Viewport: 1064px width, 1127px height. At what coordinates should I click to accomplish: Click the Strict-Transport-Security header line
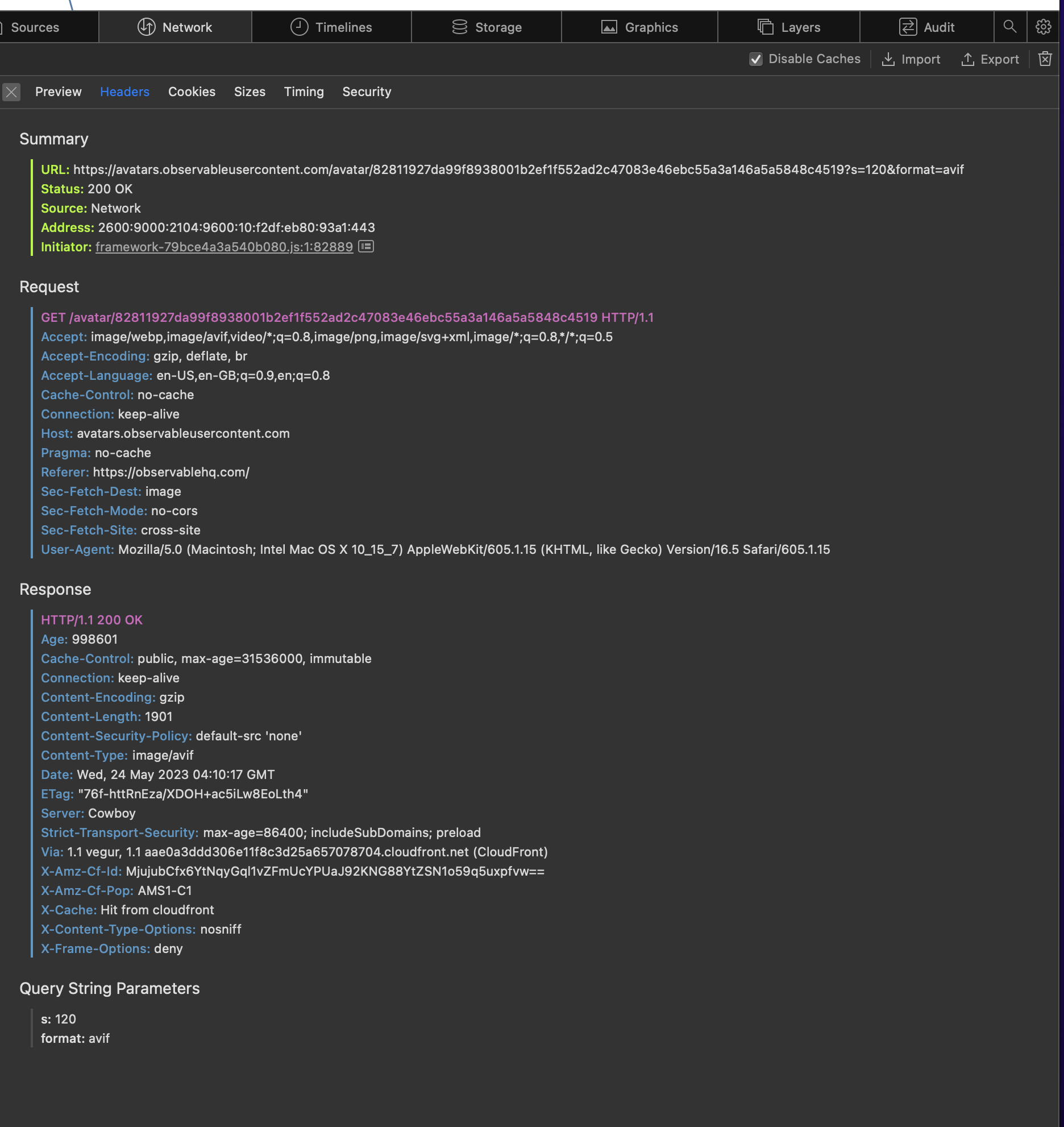(261, 832)
